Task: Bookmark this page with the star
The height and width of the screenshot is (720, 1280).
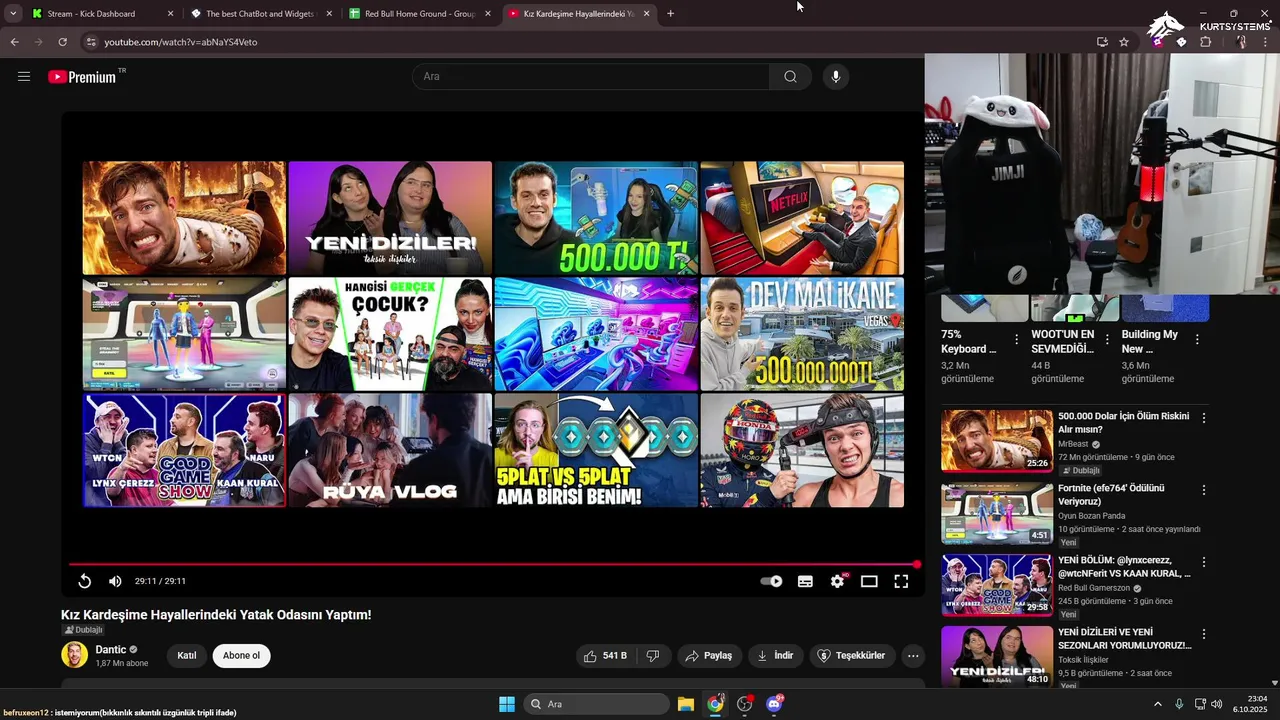Action: click(1124, 42)
